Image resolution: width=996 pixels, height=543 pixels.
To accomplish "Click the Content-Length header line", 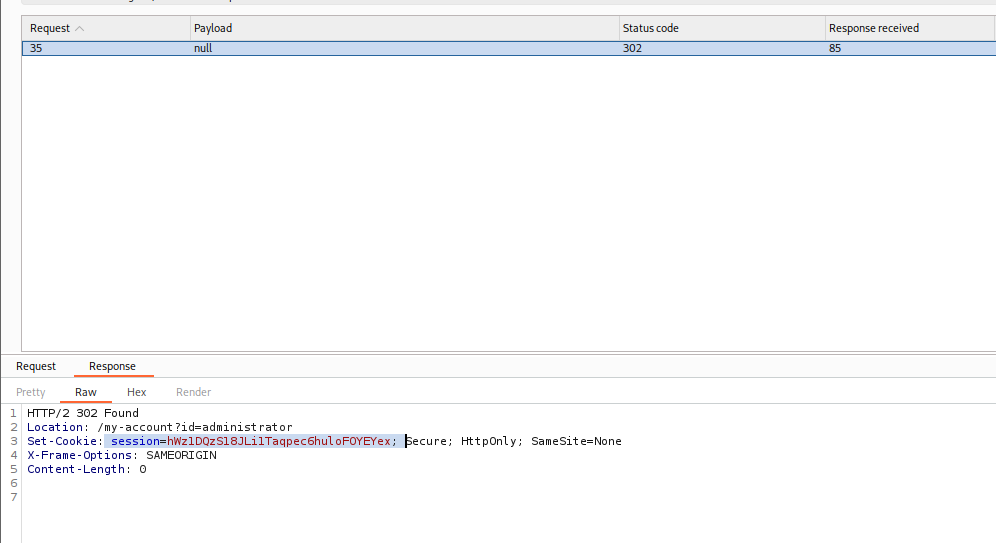I will coord(86,469).
